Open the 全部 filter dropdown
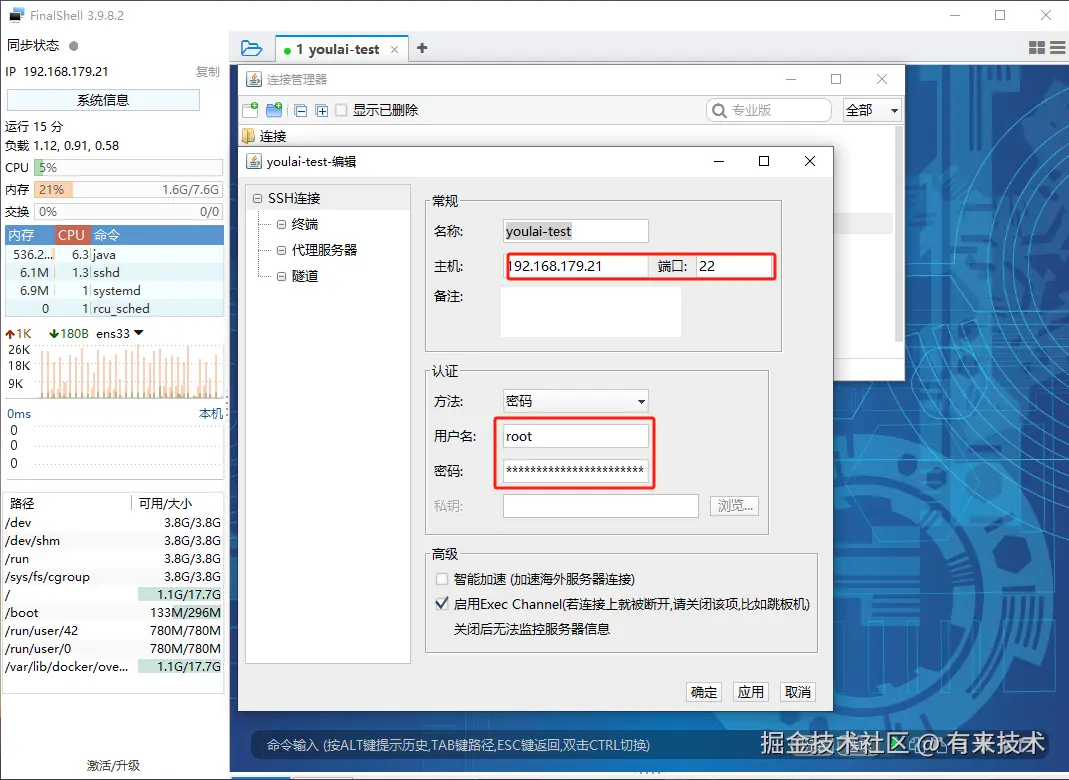The height and width of the screenshot is (780, 1069). click(871, 110)
